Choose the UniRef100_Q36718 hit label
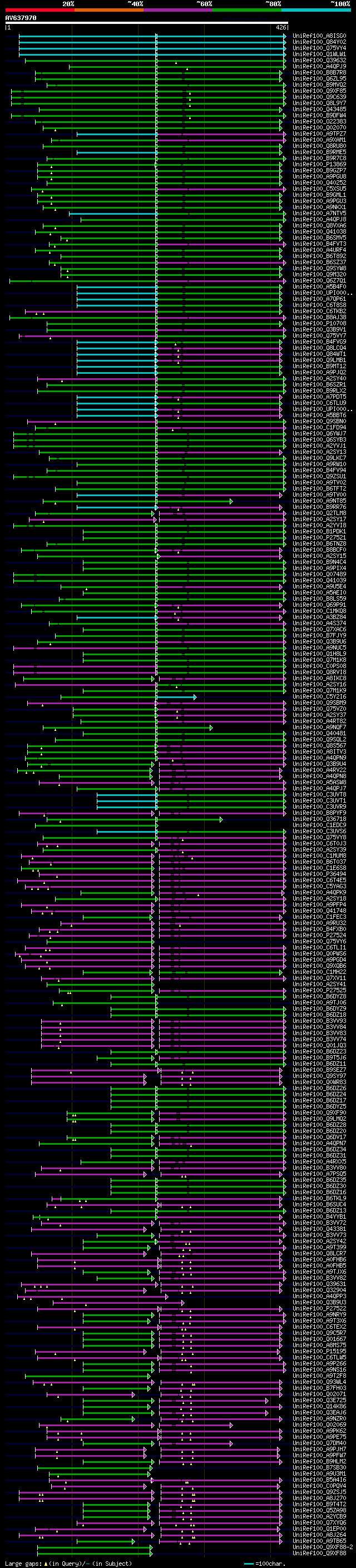The height and width of the screenshot is (1568, 356). (x=319, y=819)
